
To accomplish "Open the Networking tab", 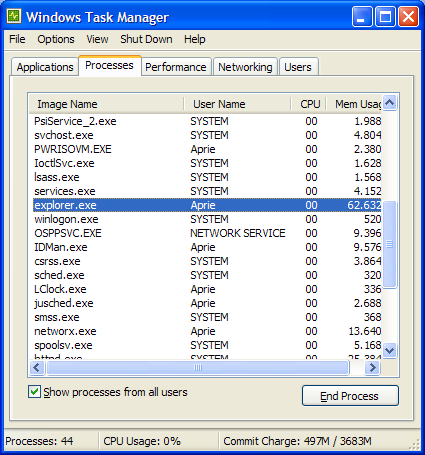I will pos(245,67).
